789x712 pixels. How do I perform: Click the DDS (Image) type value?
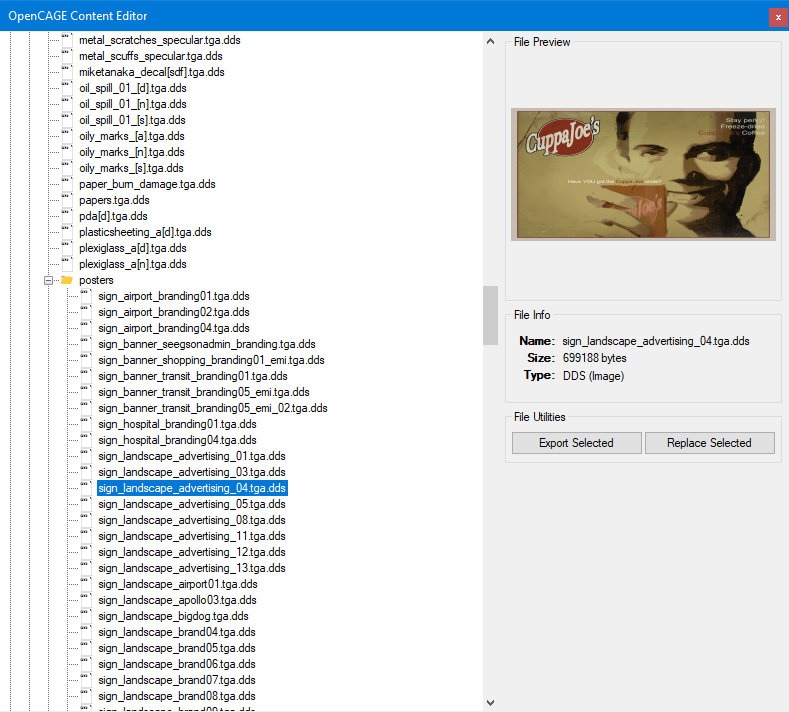(593, 376)
